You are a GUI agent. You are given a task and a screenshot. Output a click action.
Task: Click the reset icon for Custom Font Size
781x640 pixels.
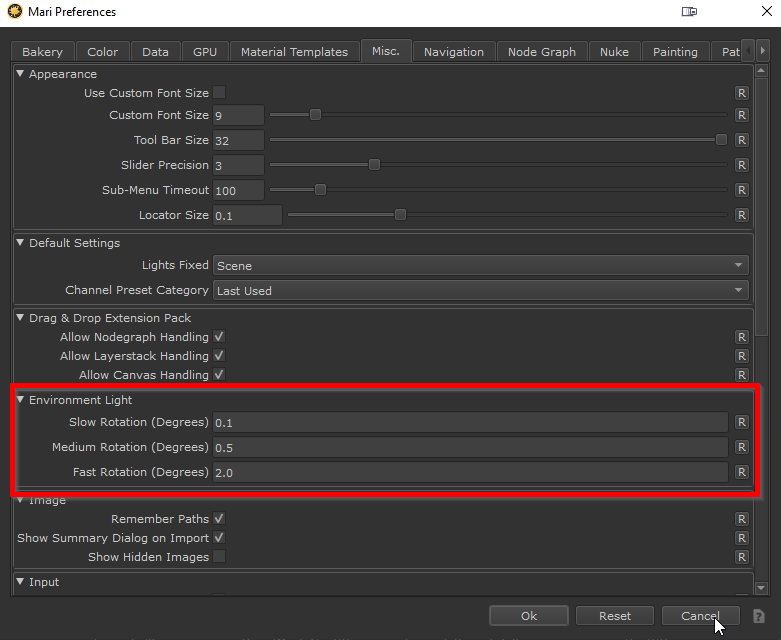[x=741, y=115]
